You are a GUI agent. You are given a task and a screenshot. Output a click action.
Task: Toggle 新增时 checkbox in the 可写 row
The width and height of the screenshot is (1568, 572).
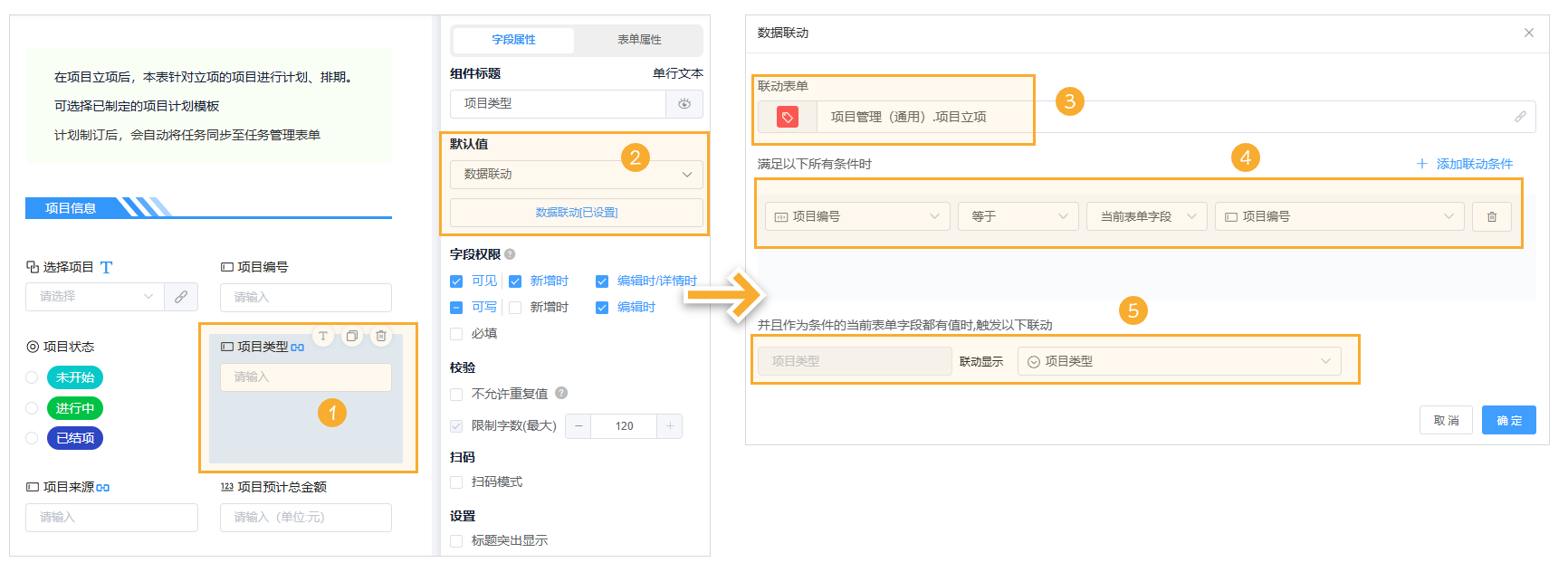tap(515, 308)
